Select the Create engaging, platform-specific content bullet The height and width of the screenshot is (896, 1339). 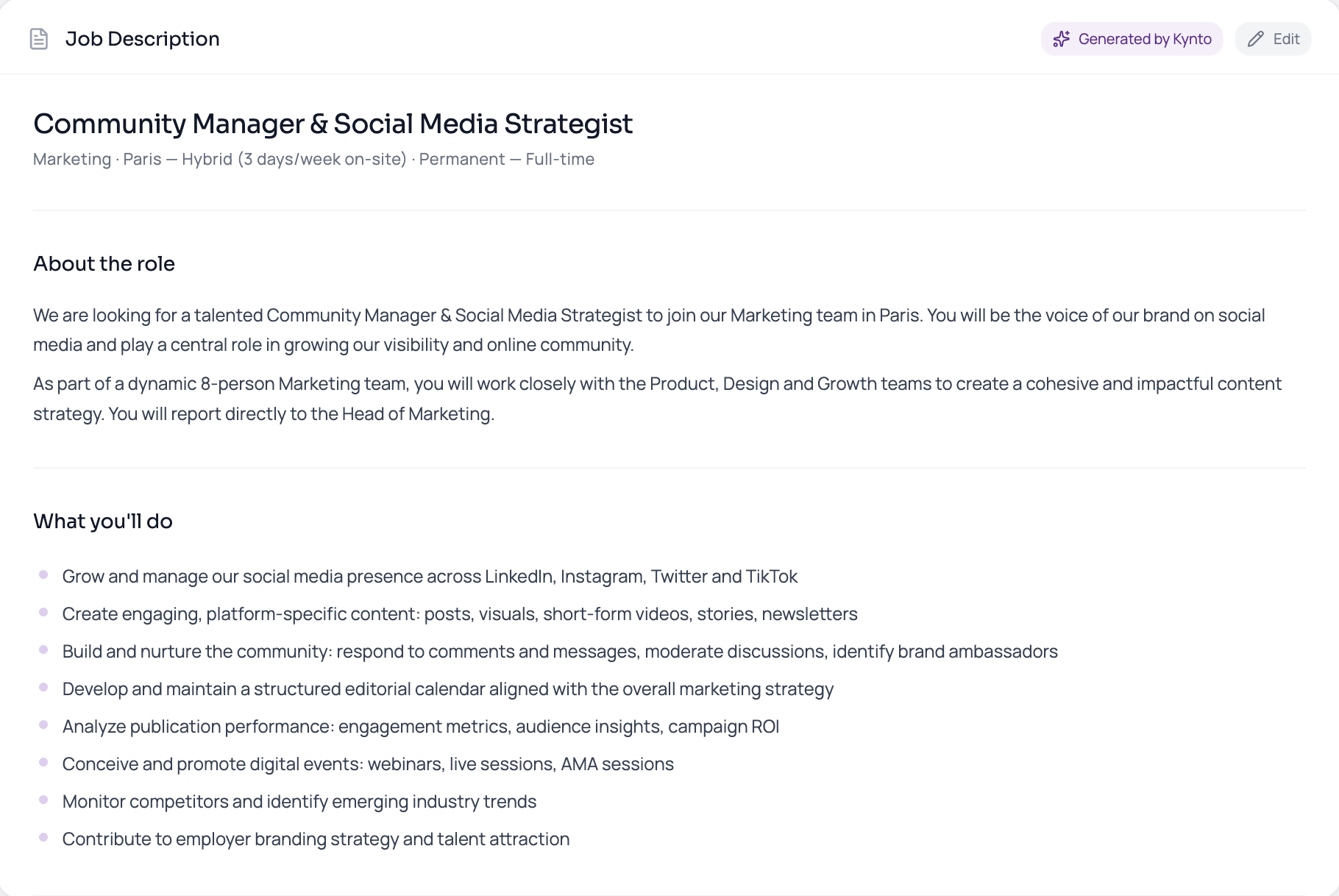click(460, 614)
